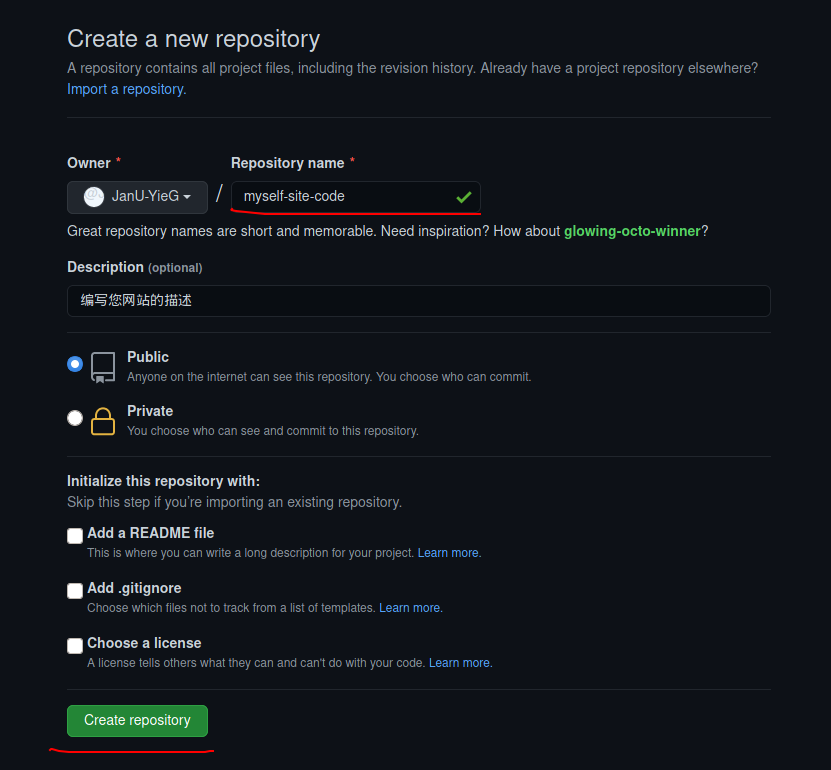Click the lock icon next to Private option
This screenshot has height=770, width=831.
tap(102, 421)
